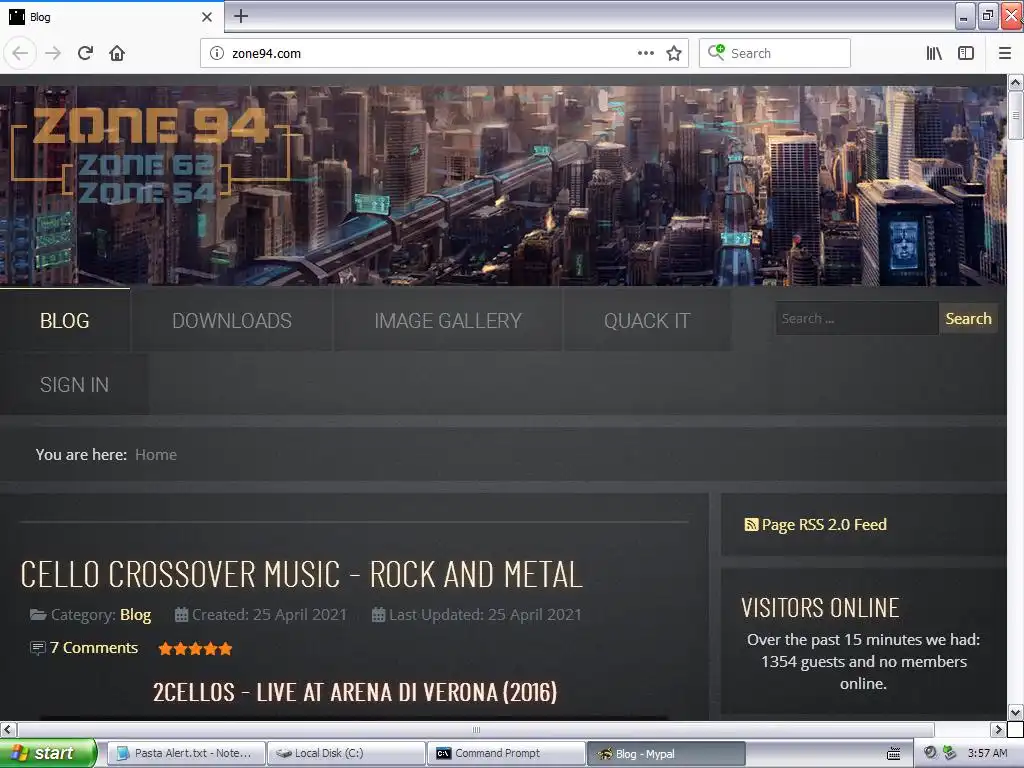The width and height of the screenshot is (1024, 768).
Task: Open the QUACK IT menu item
Action: (x=647, y=321)
